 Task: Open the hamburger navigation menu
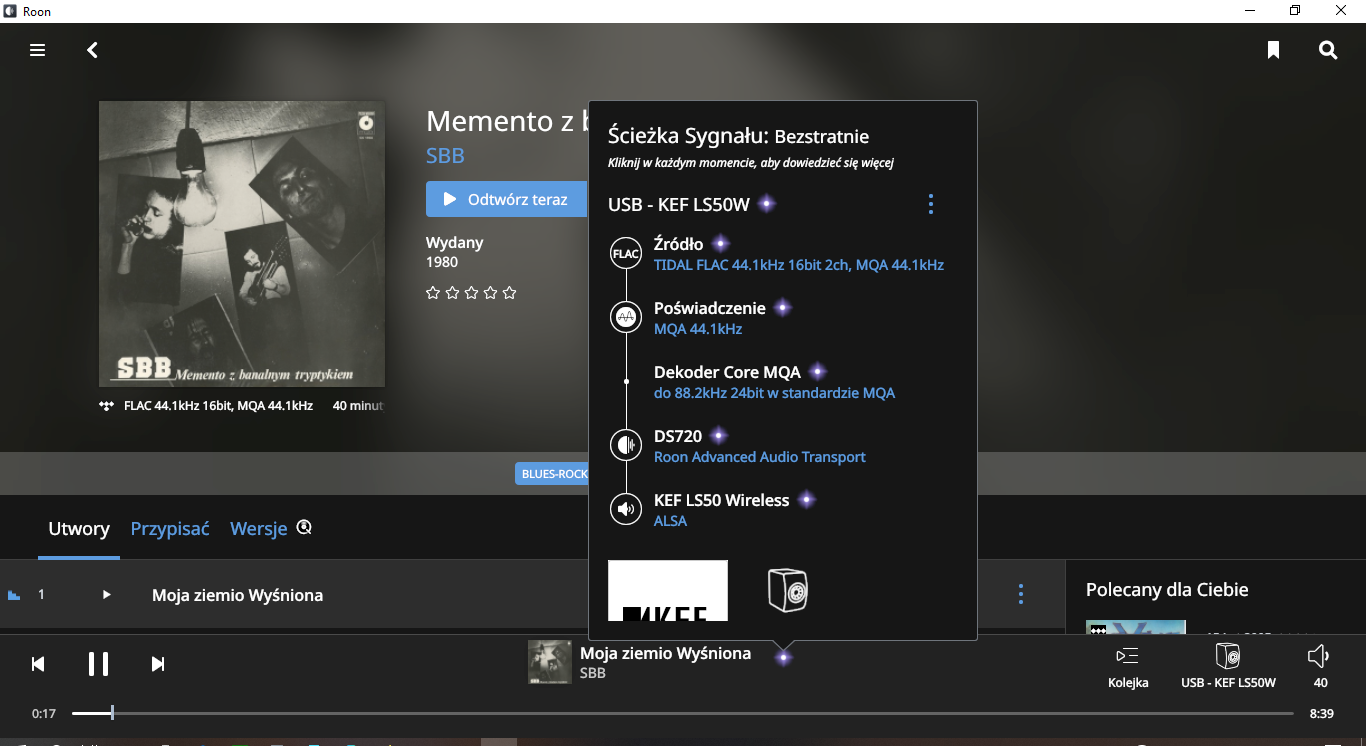tap(38, 50)
